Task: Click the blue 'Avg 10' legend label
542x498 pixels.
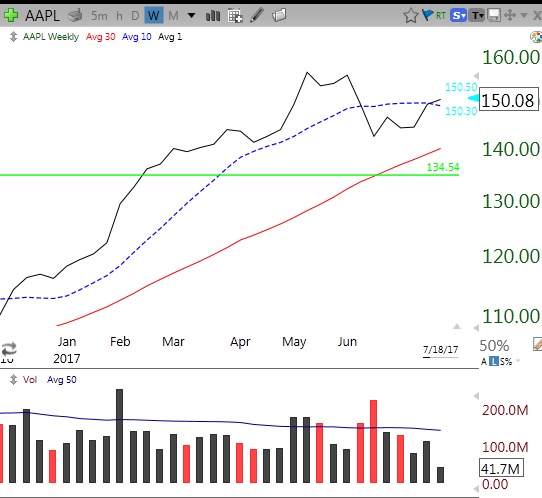Action: tap(137, 37)
